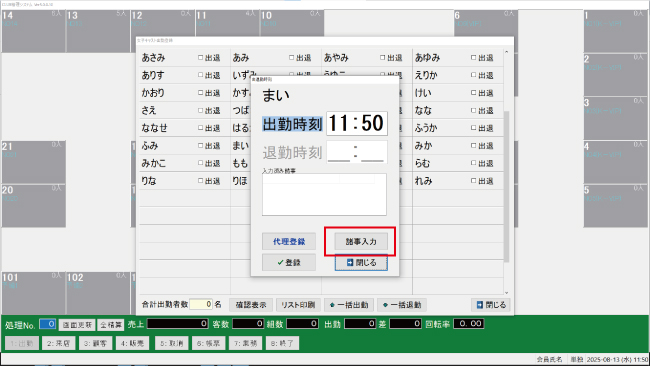The width and height of the screenshot is (650, 366).
Task: Toggle the 出退 checkbox for りな
Action: tap(201, 181)
